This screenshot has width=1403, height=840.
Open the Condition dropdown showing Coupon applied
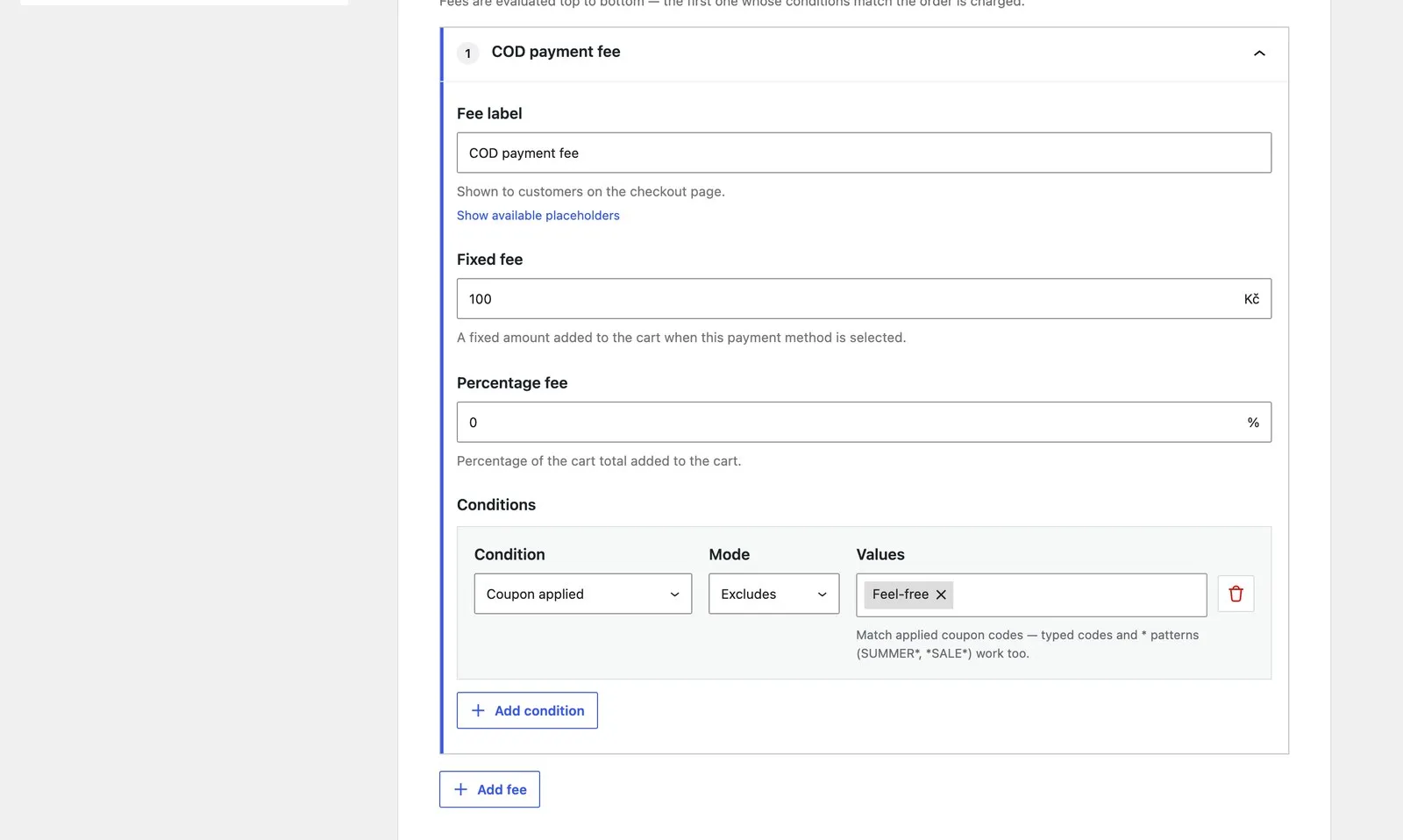coord(583,594)
